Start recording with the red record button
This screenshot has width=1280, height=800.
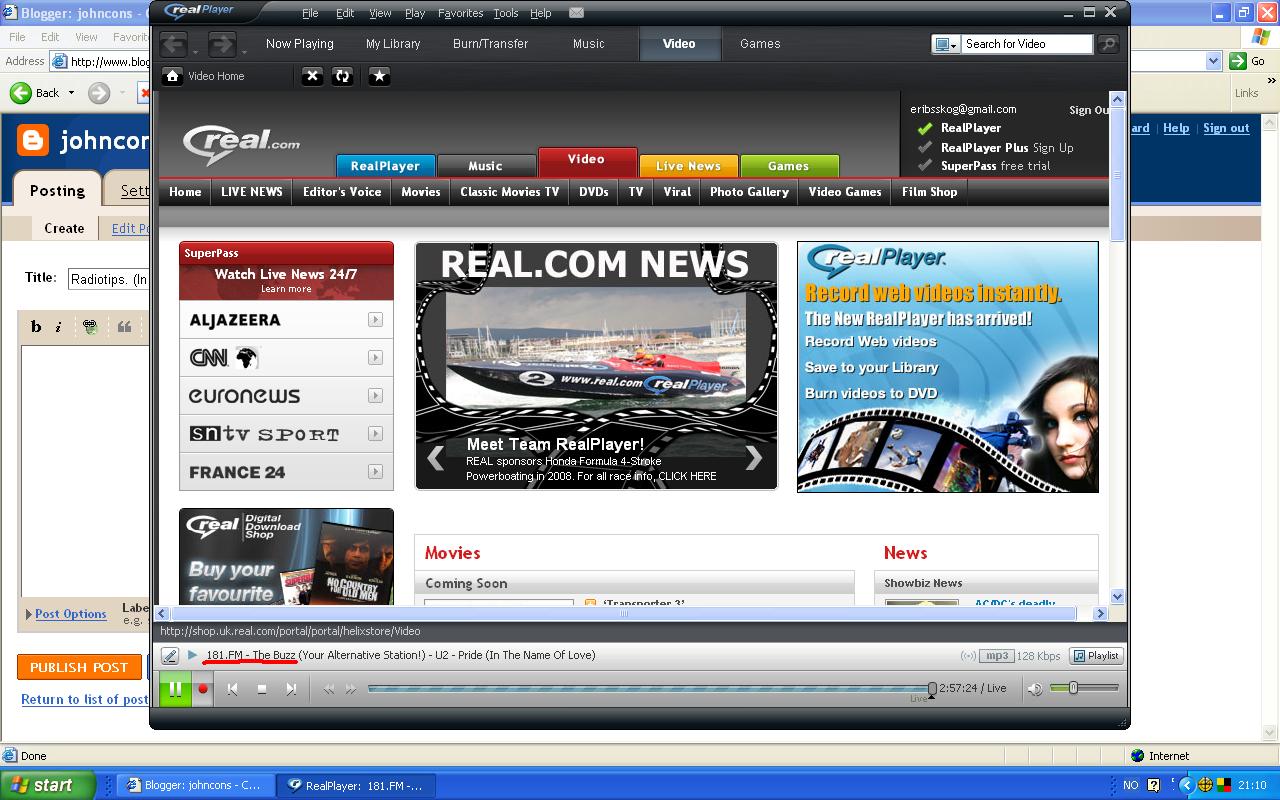(203, 689)
